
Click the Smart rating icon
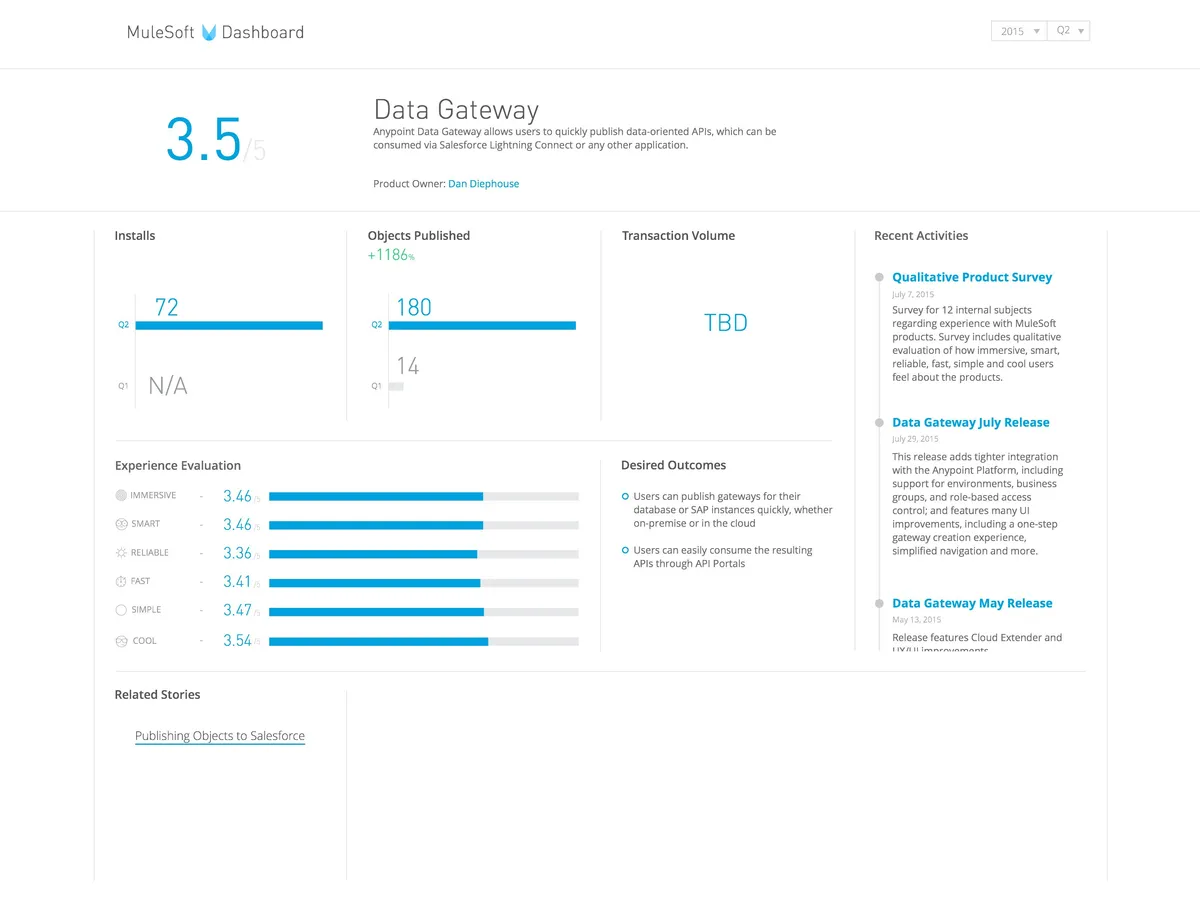121,524
